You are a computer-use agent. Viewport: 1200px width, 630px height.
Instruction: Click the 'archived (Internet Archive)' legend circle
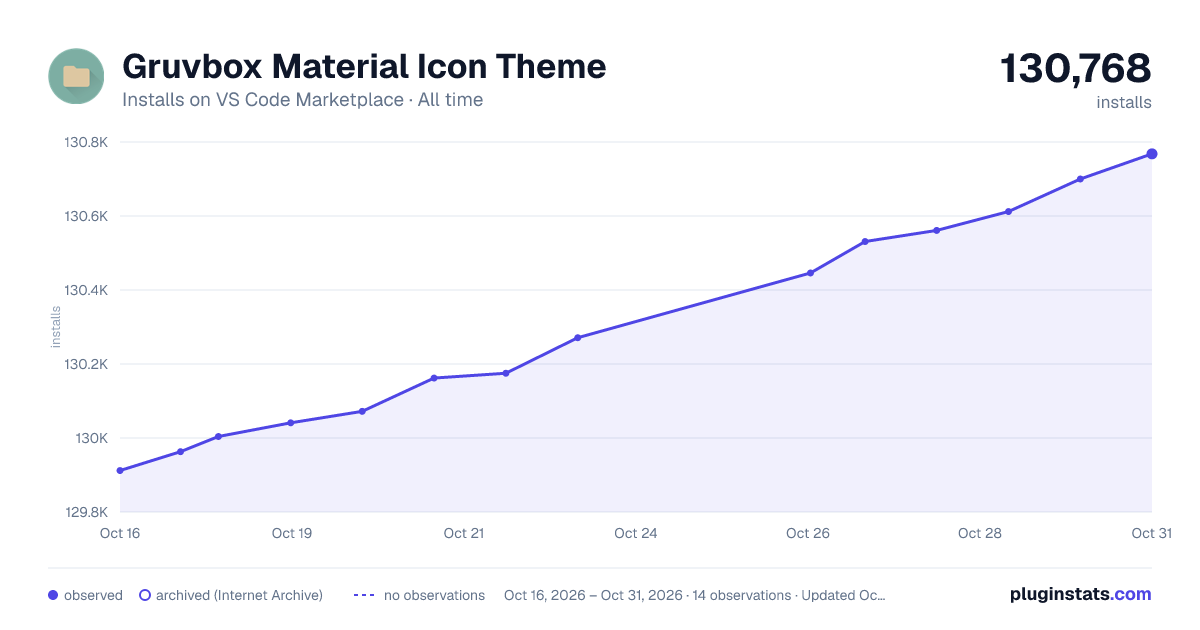tap(145, 595)
